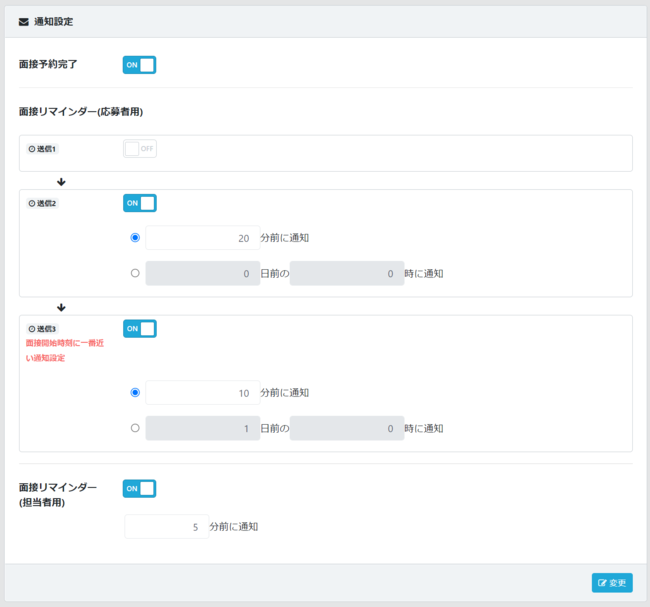Click the clock icon on 送信1 label

tap(32, 149)
